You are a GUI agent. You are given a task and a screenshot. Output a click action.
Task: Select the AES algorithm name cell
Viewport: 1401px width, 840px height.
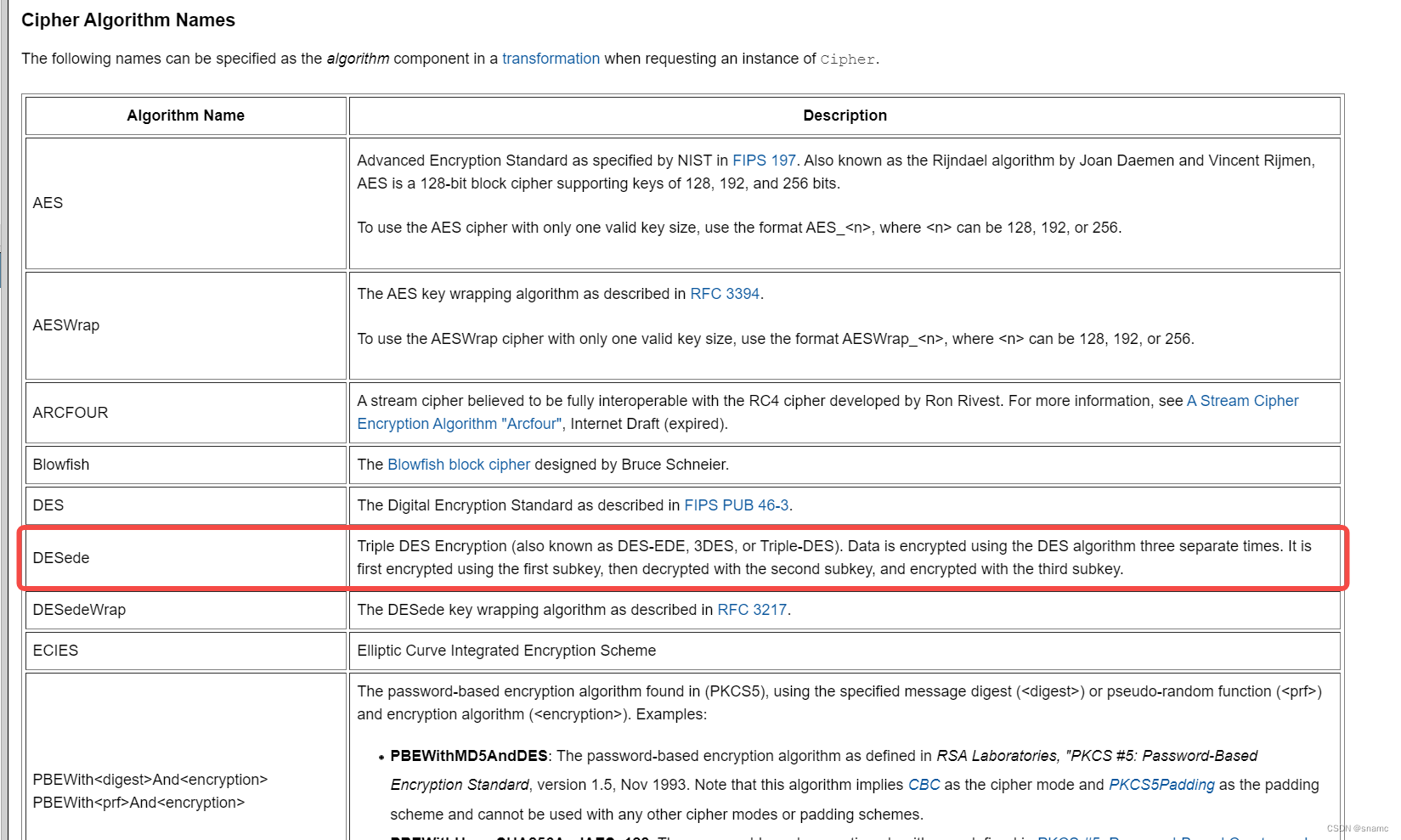185,203
